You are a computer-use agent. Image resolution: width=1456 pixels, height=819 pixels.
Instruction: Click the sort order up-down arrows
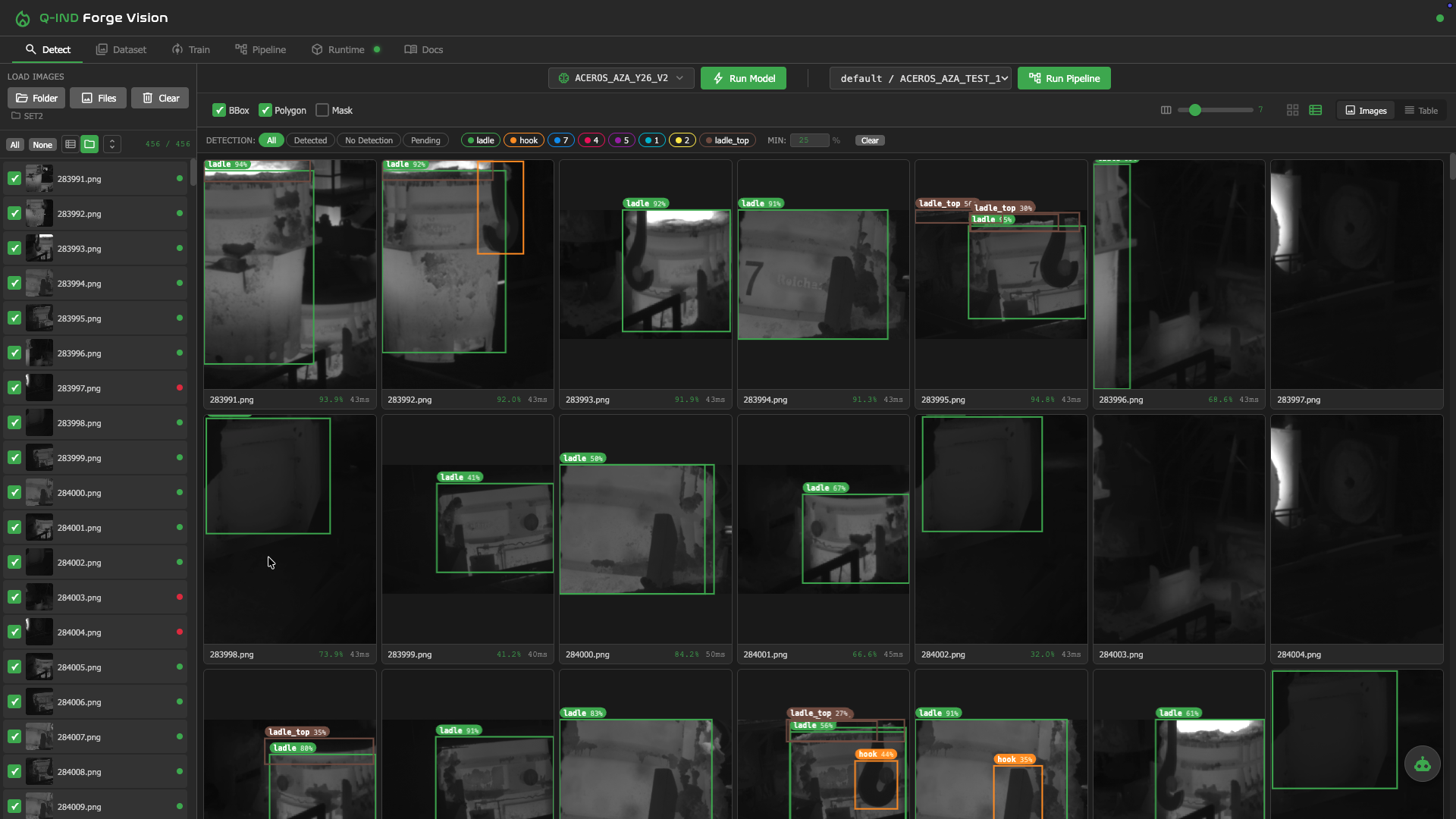(x=112, y=144)
